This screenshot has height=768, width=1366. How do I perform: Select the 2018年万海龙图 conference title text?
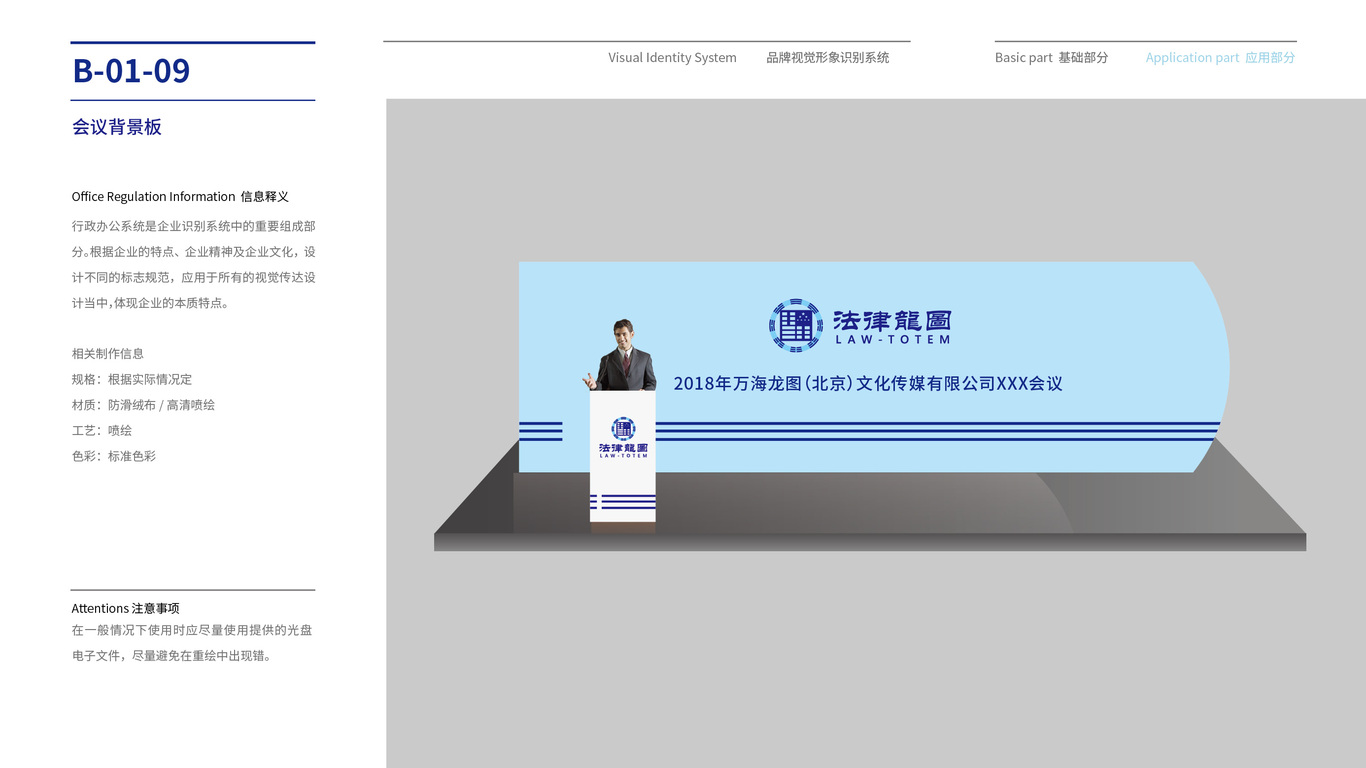coord(868,383)
